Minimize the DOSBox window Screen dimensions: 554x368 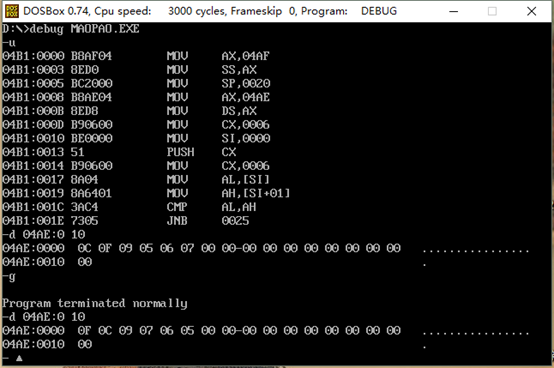click(454, 11)
